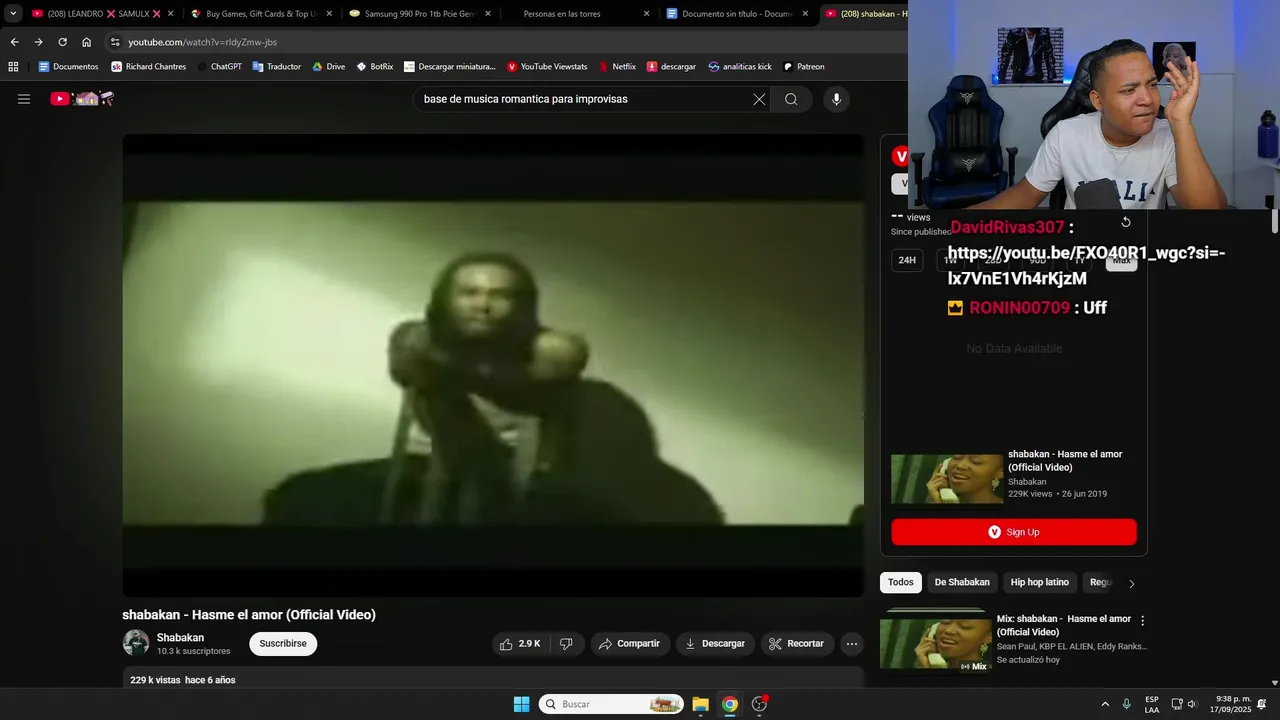Close the Personas en las torres tab
This screenshot has width=1280, height=720.
647,14
